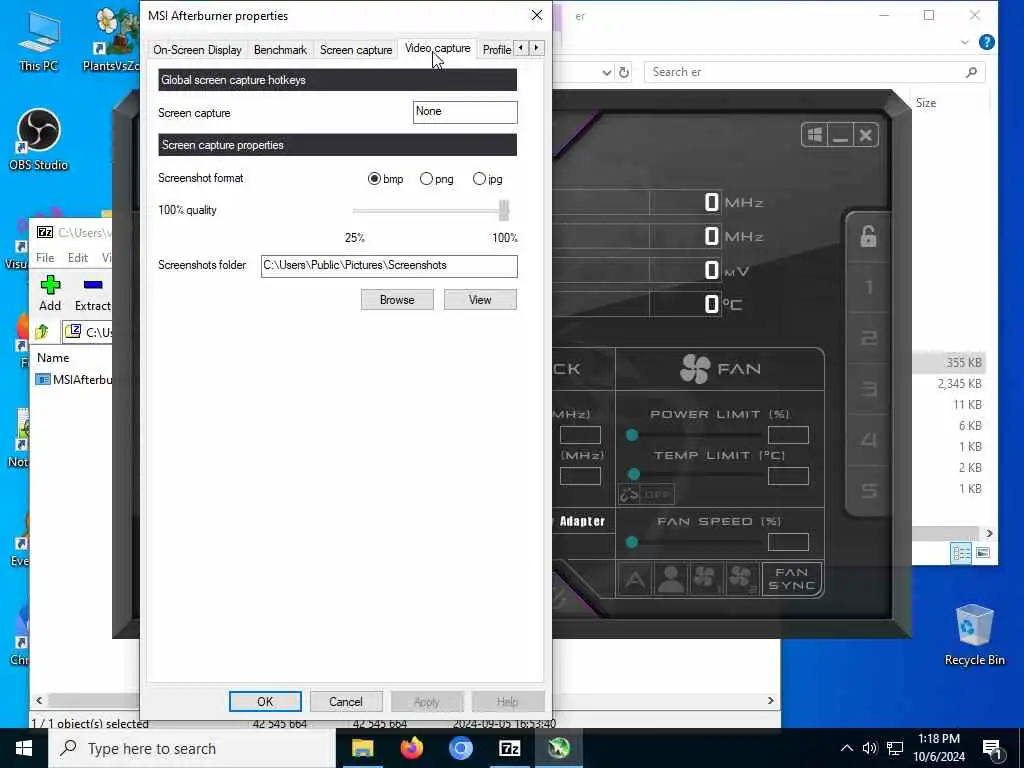
Task: Open the Windows Start menu
Action: 24,748
